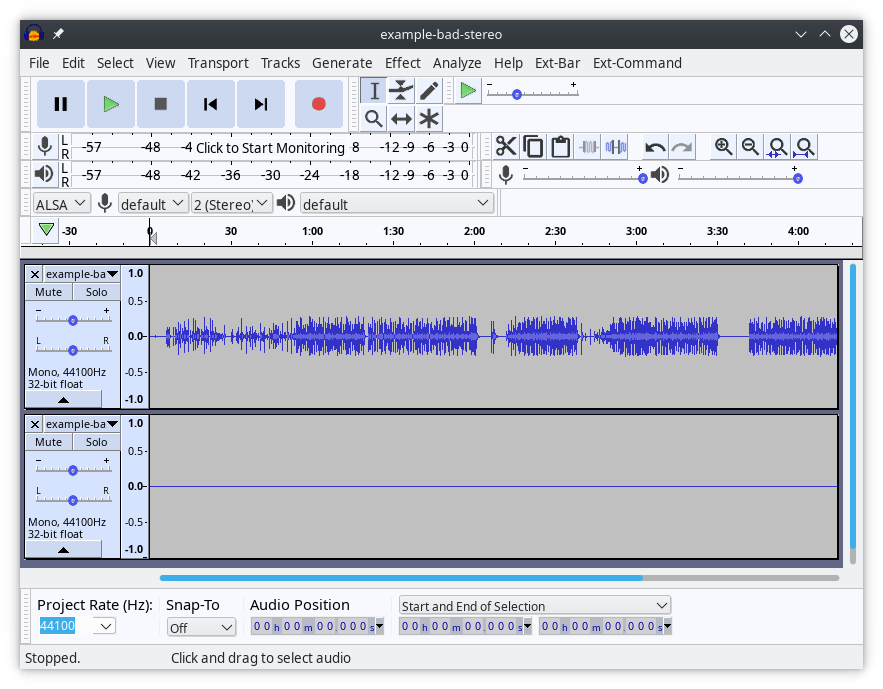Trim audio outside selection

pos(588,146)
